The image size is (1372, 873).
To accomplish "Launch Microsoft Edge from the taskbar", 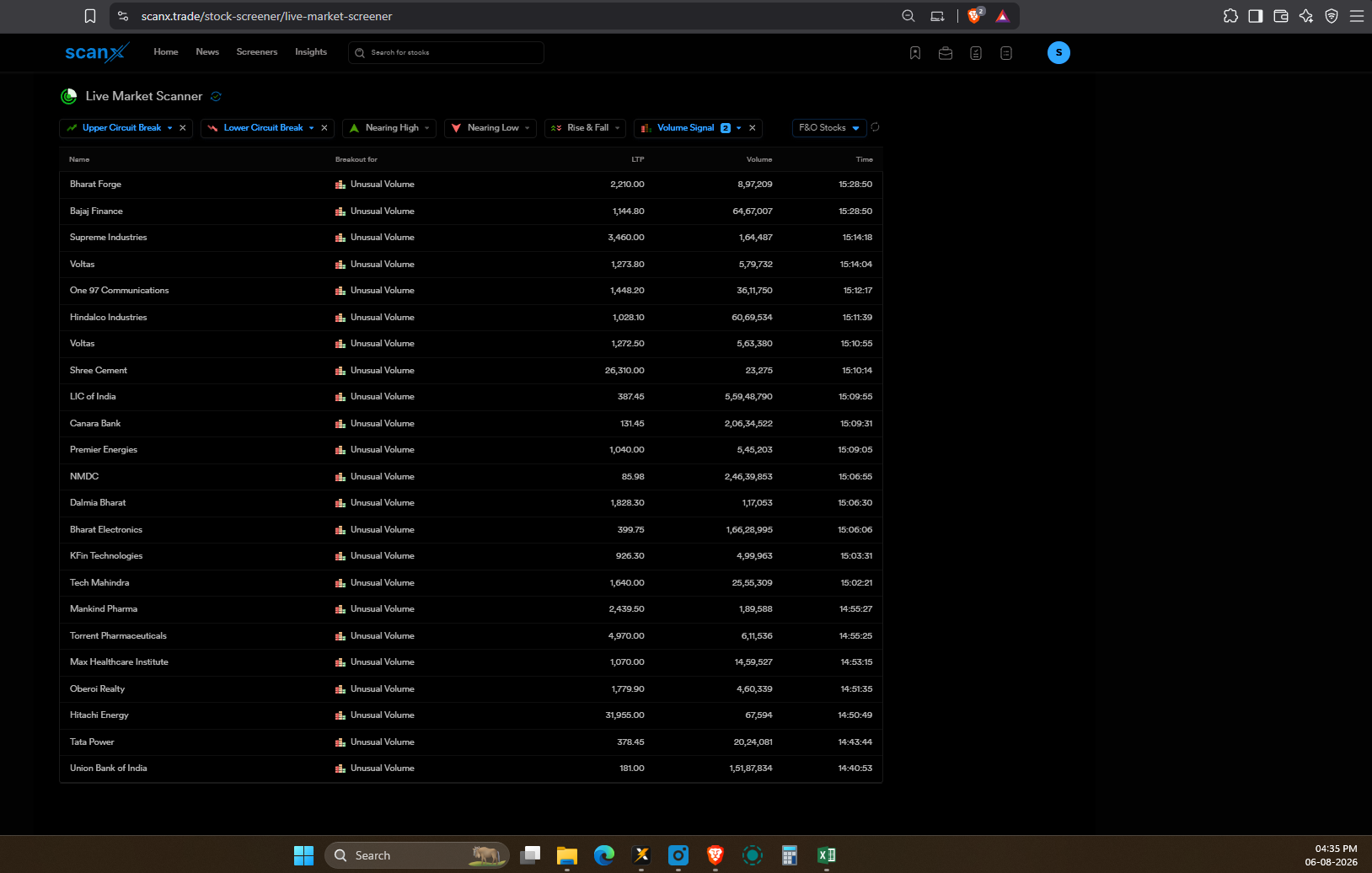I will pos(604,855).
